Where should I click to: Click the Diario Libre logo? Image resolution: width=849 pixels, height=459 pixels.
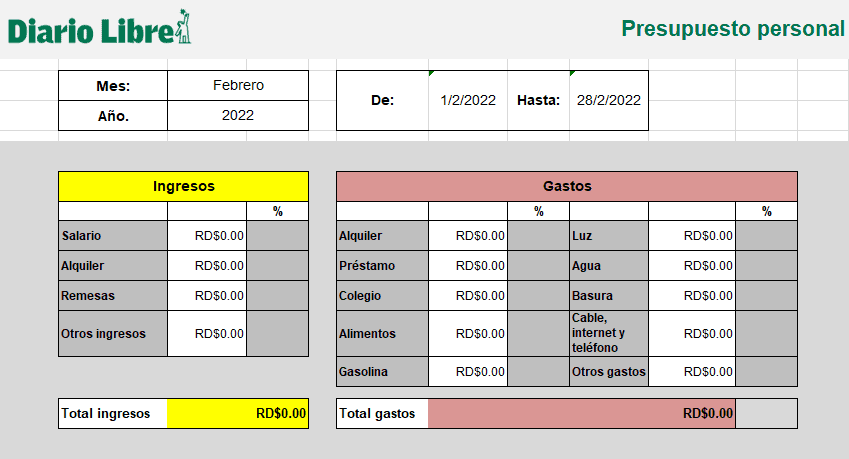pyautogui.click(x=99, y=28)
